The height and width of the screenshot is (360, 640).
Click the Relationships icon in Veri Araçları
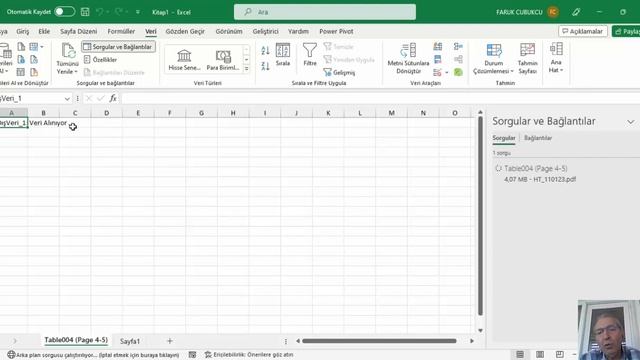458,60
